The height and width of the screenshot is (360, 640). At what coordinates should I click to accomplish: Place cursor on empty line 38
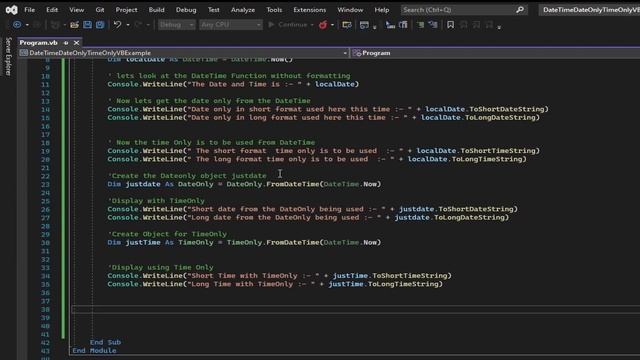click(355, 309)
